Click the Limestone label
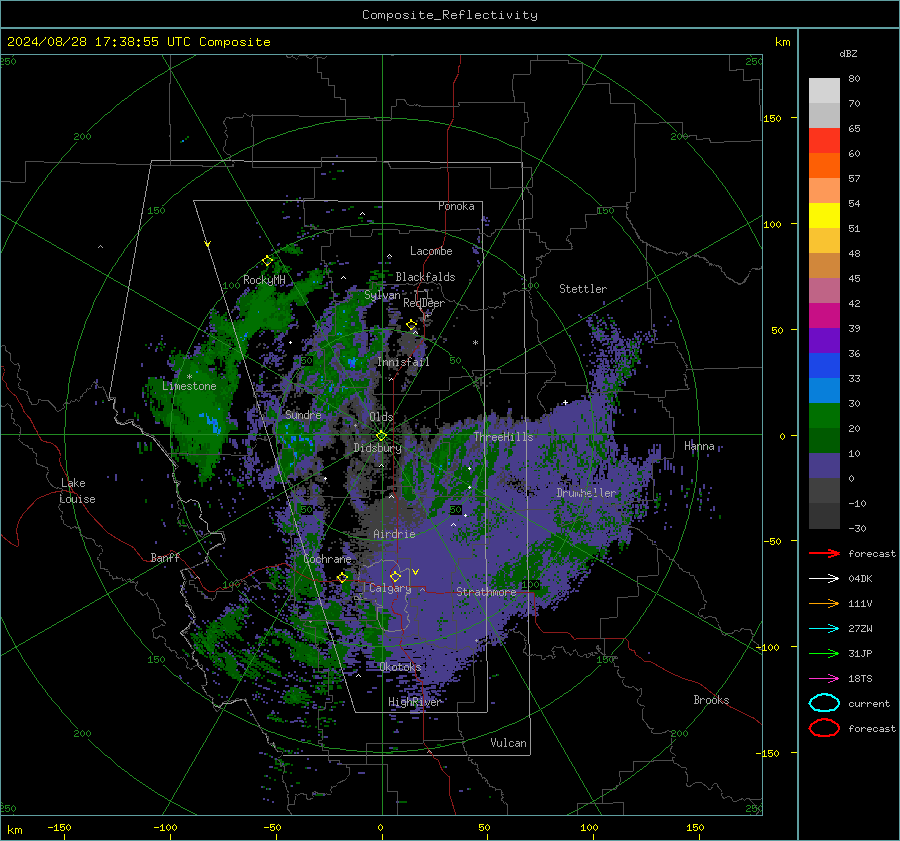Image resolution: width=900 pixels, height=841 pixels. [x=189, y=386]
